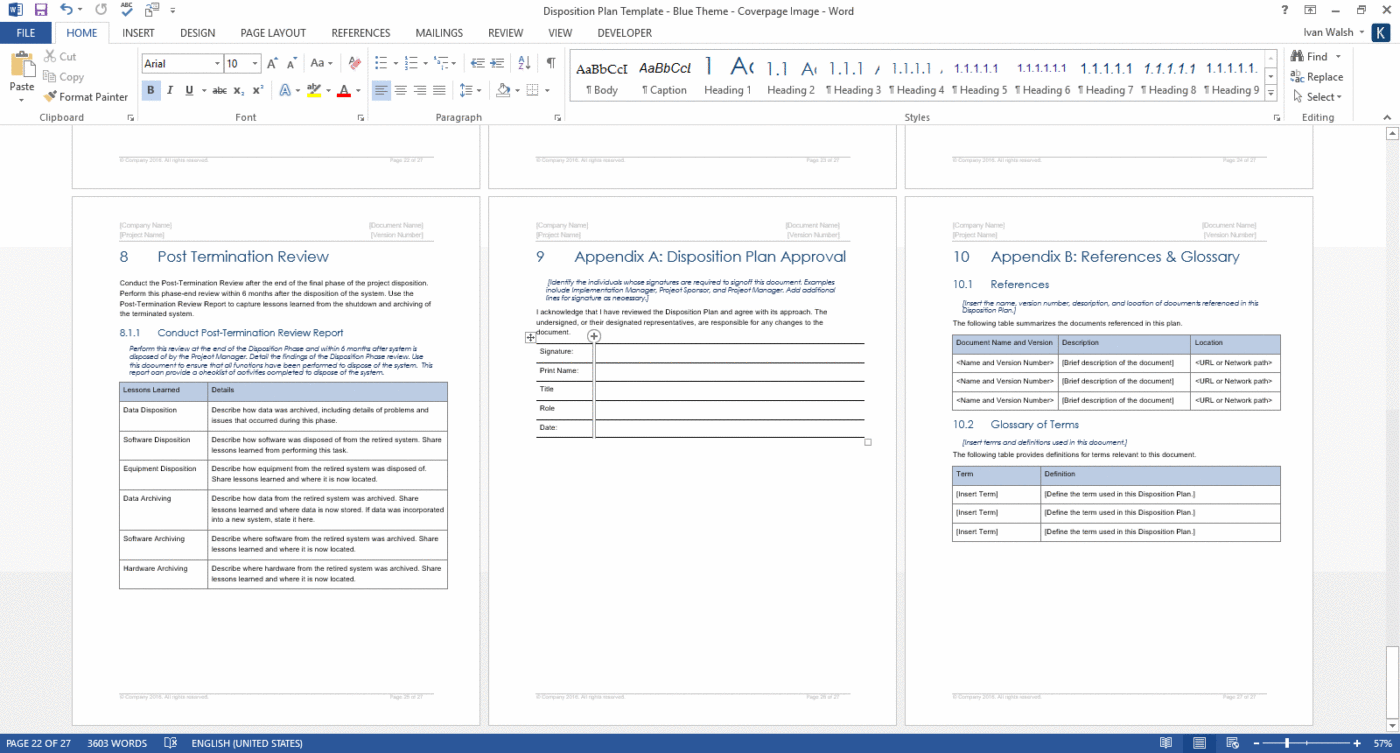Open the DEVELOPER ribbon tab
This screenshot has width=1400, height=753.
624,32
